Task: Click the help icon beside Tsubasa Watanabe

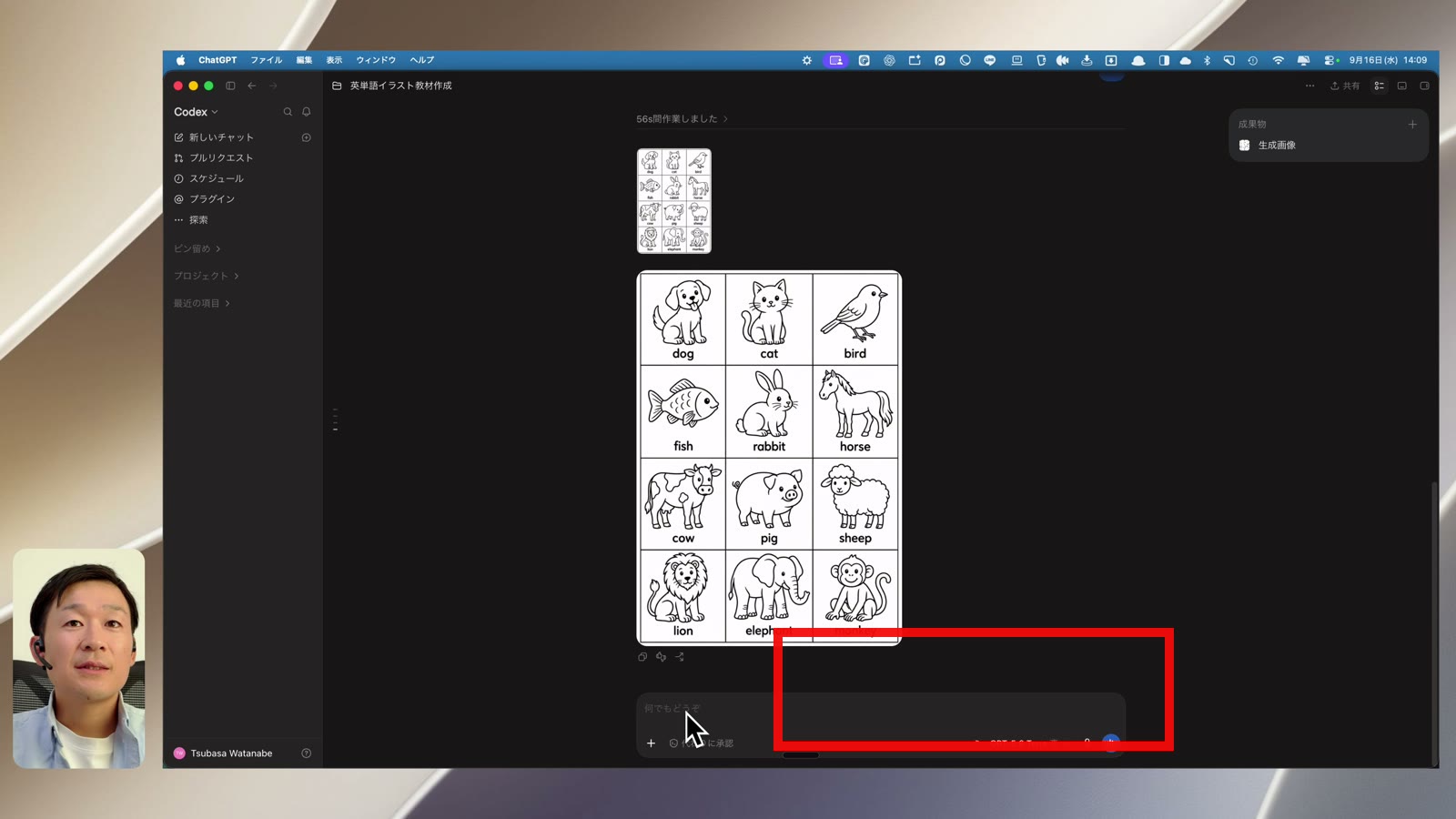Action: (x=307, y=753)
